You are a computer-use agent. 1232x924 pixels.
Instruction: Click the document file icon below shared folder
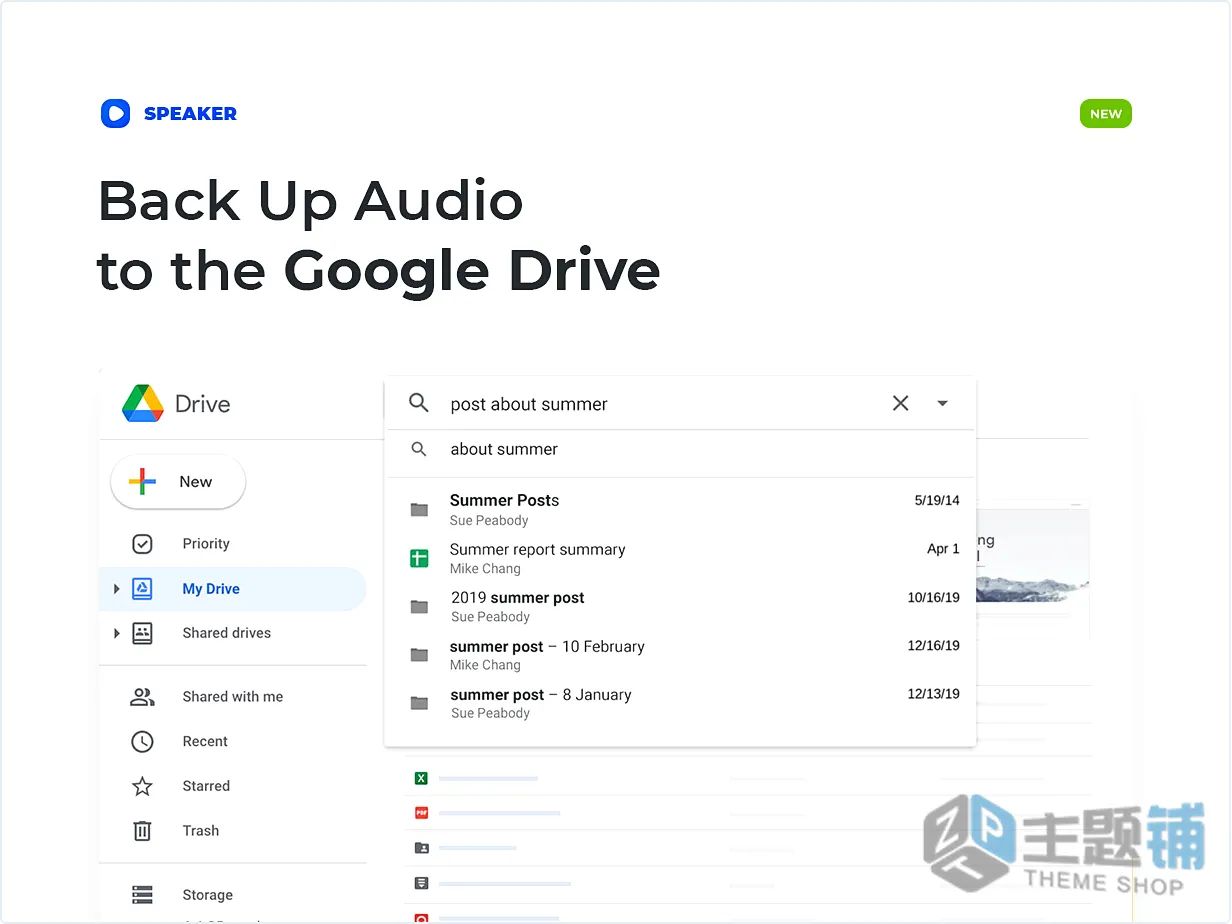coord(421,883)
